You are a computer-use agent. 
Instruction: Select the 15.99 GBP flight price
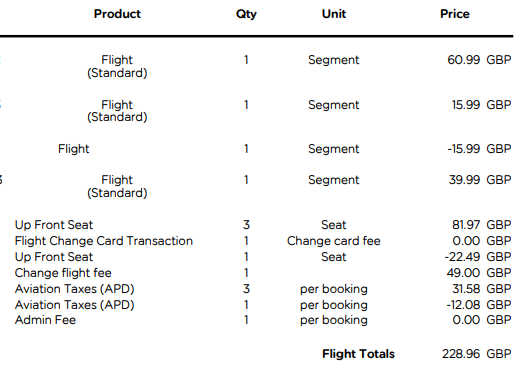click(481, 105)
